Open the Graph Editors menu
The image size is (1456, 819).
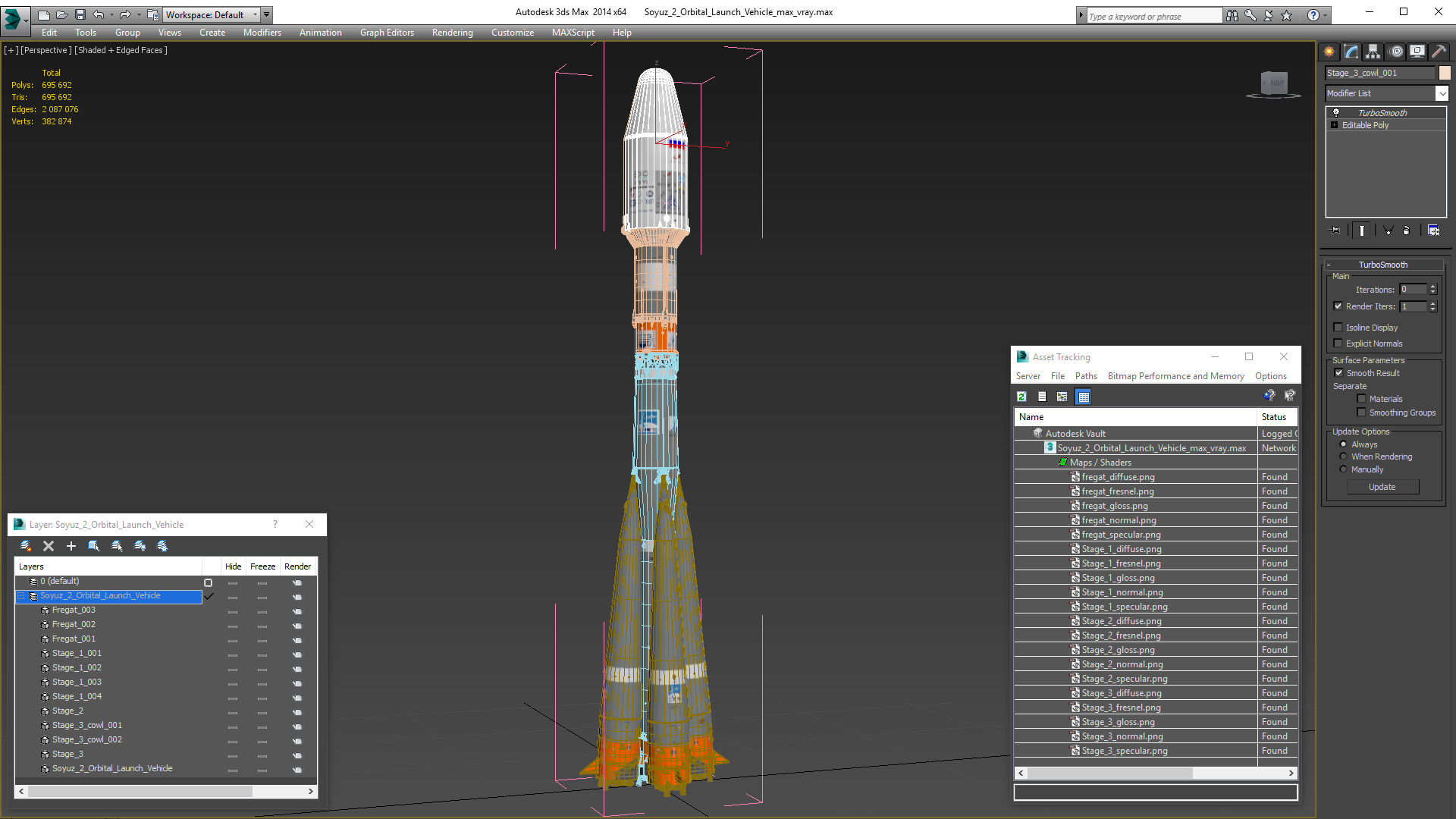point(387,33)
